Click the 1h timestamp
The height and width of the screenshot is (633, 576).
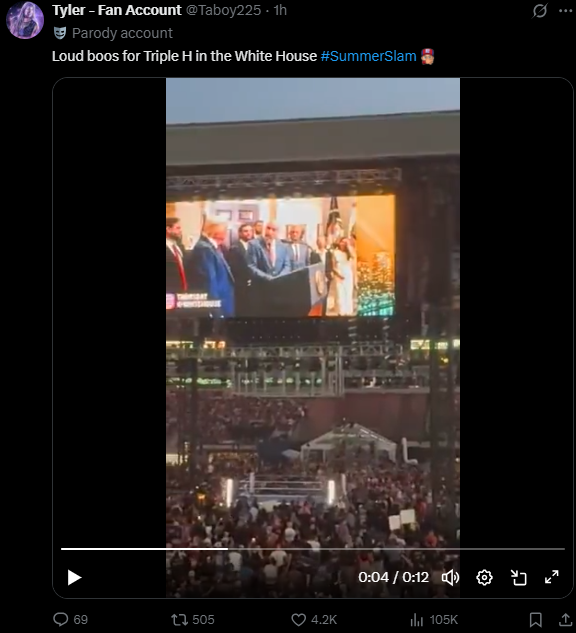pyautogui.click(x=280, y=10)
